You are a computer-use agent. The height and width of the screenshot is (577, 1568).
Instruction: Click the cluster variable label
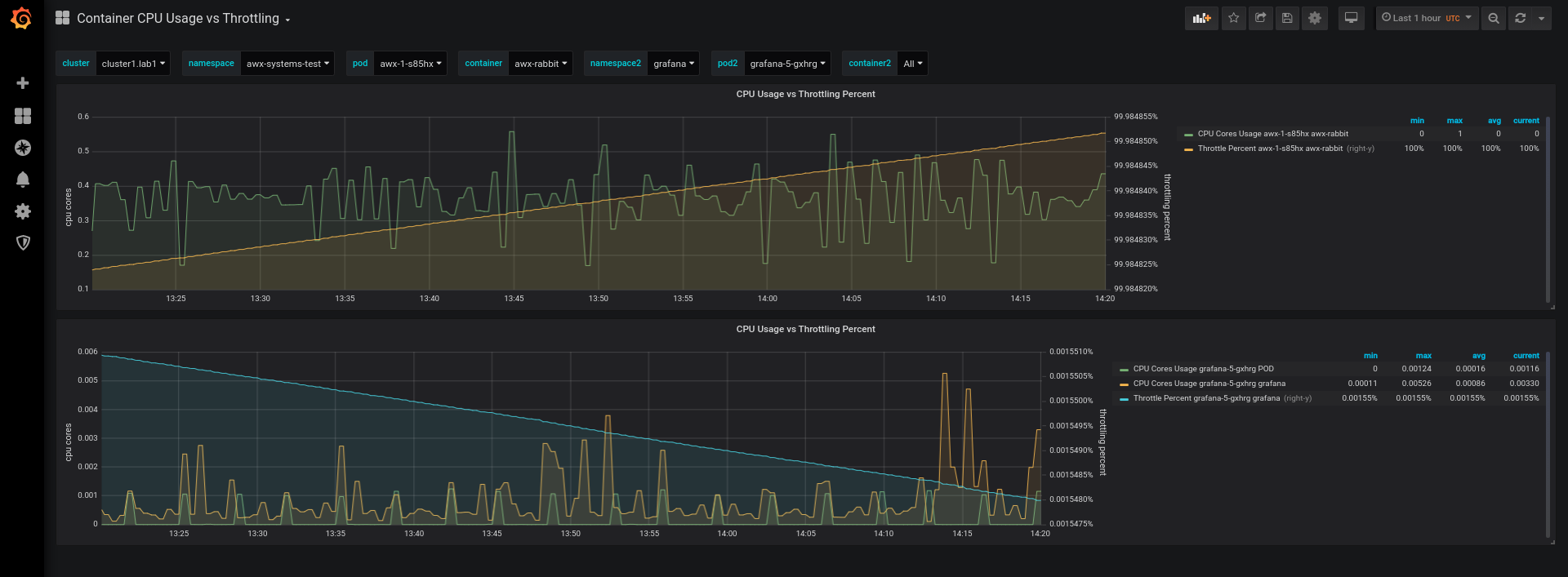76,63
